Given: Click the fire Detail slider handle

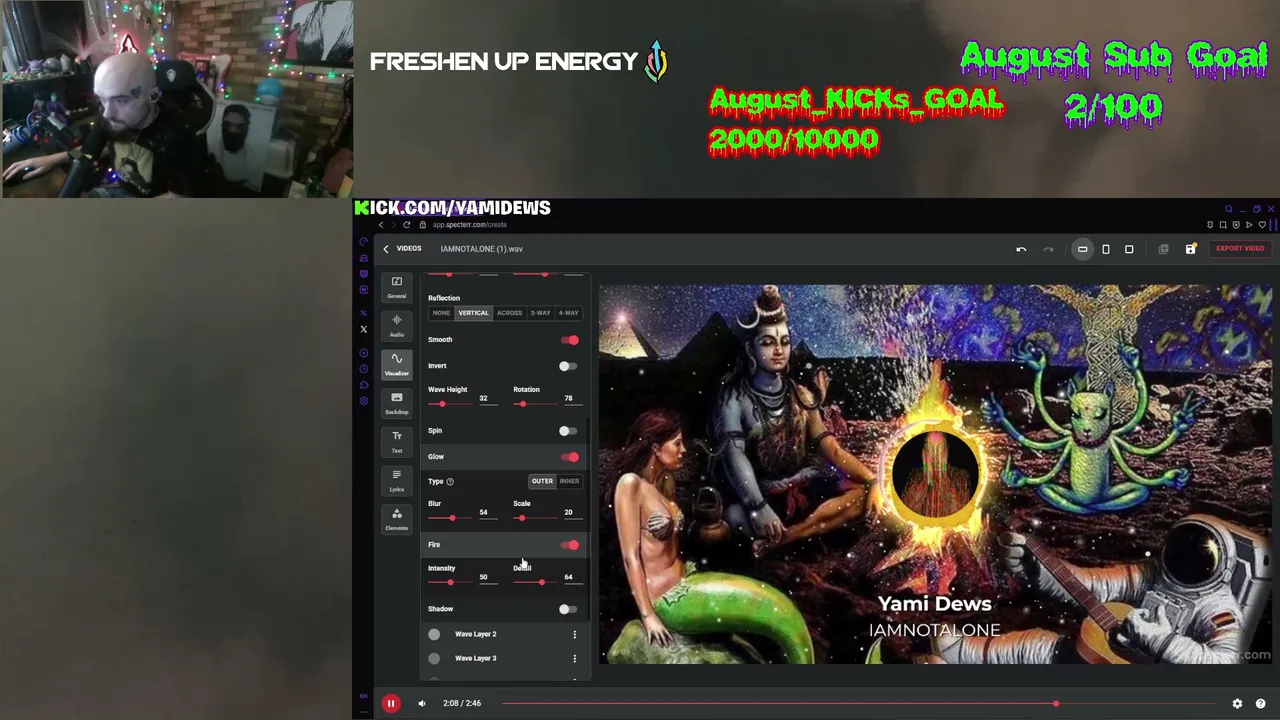Looking at the screenshot, I should 541,582.
